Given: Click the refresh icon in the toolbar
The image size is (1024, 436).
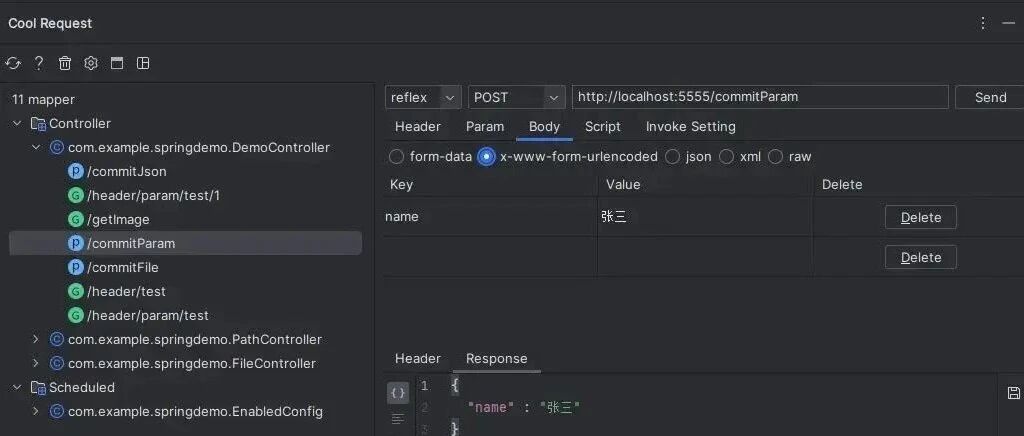Looking at the screenshot, I should 13,63.
